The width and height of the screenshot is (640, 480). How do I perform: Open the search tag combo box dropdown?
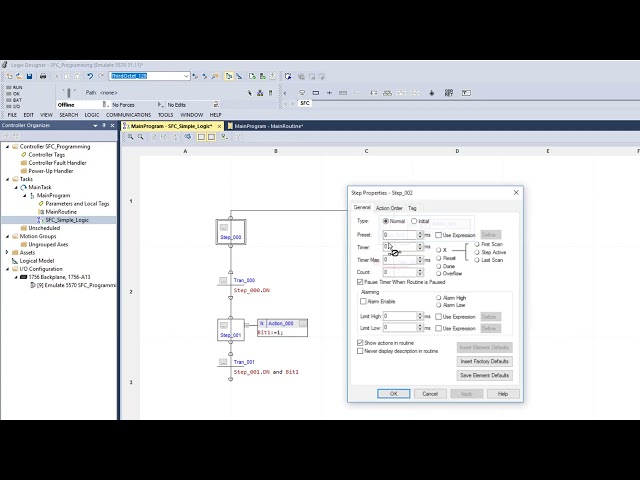tap(186, 76)
